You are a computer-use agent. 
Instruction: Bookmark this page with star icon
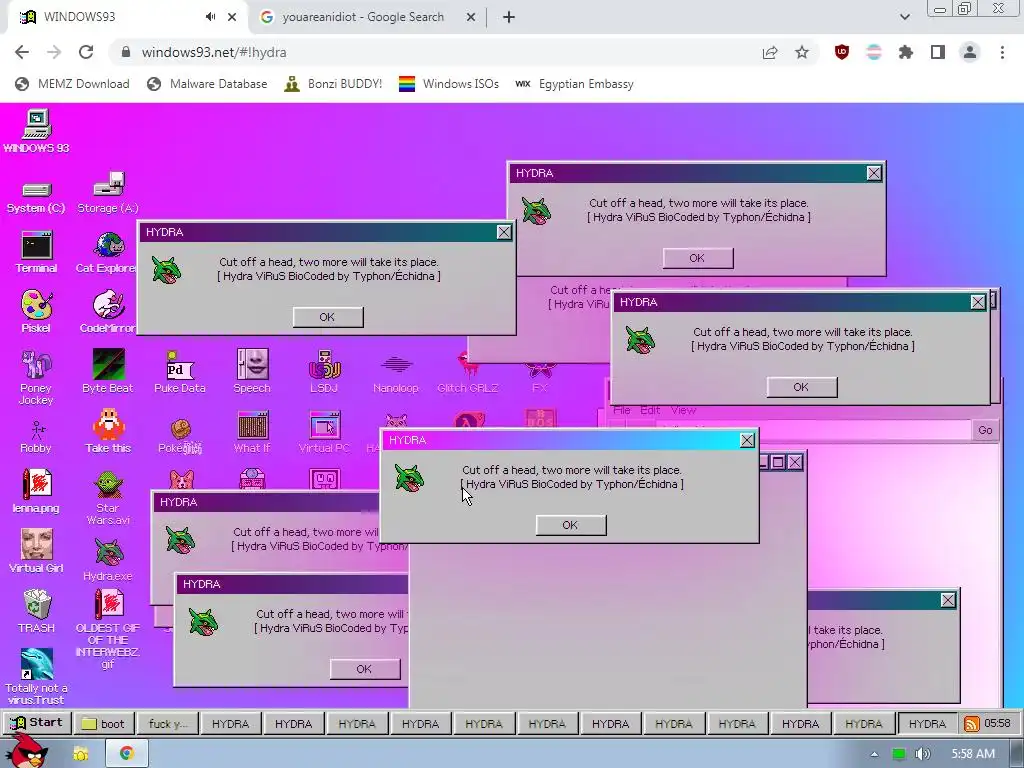coord(802,52)
